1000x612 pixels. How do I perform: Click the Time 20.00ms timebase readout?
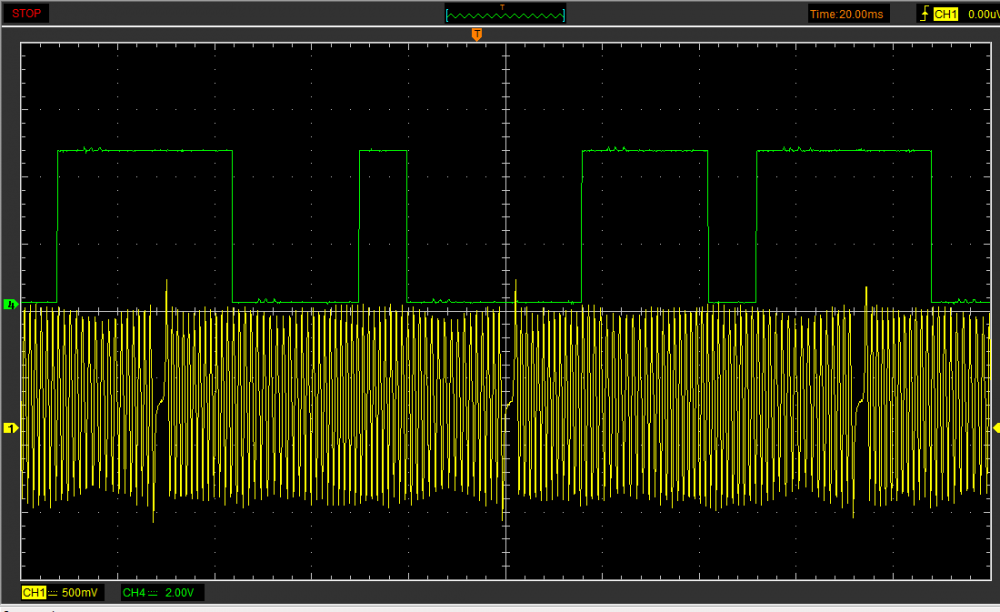pos(847,14)
